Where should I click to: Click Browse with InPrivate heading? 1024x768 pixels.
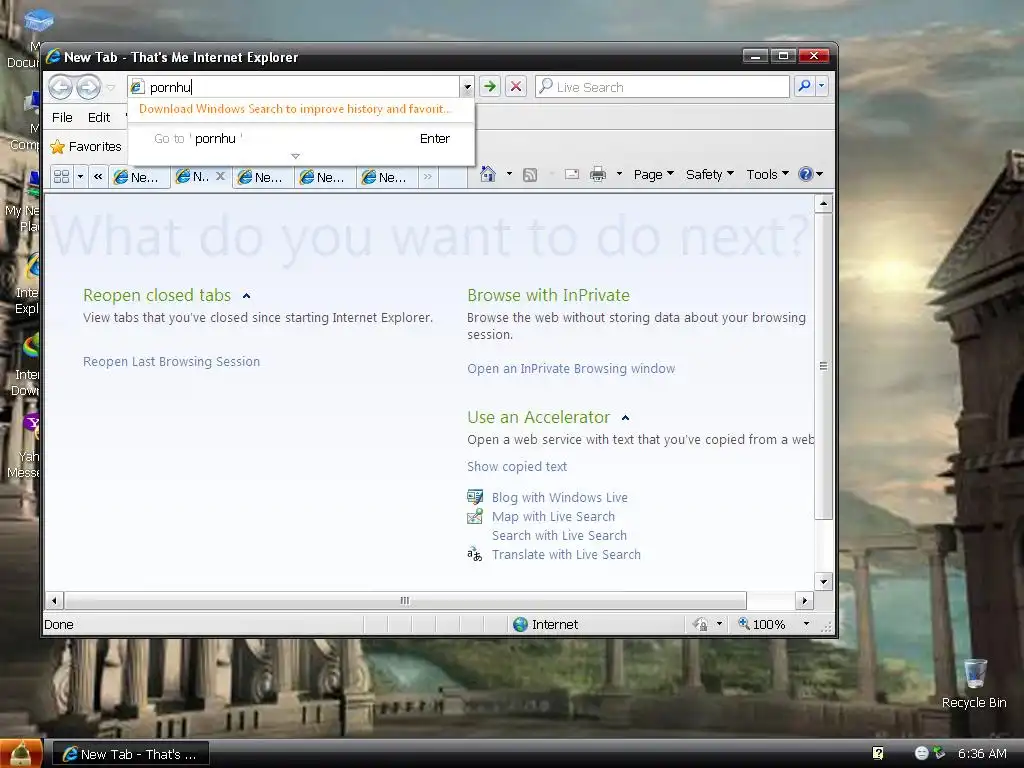[x=548, y=295]
